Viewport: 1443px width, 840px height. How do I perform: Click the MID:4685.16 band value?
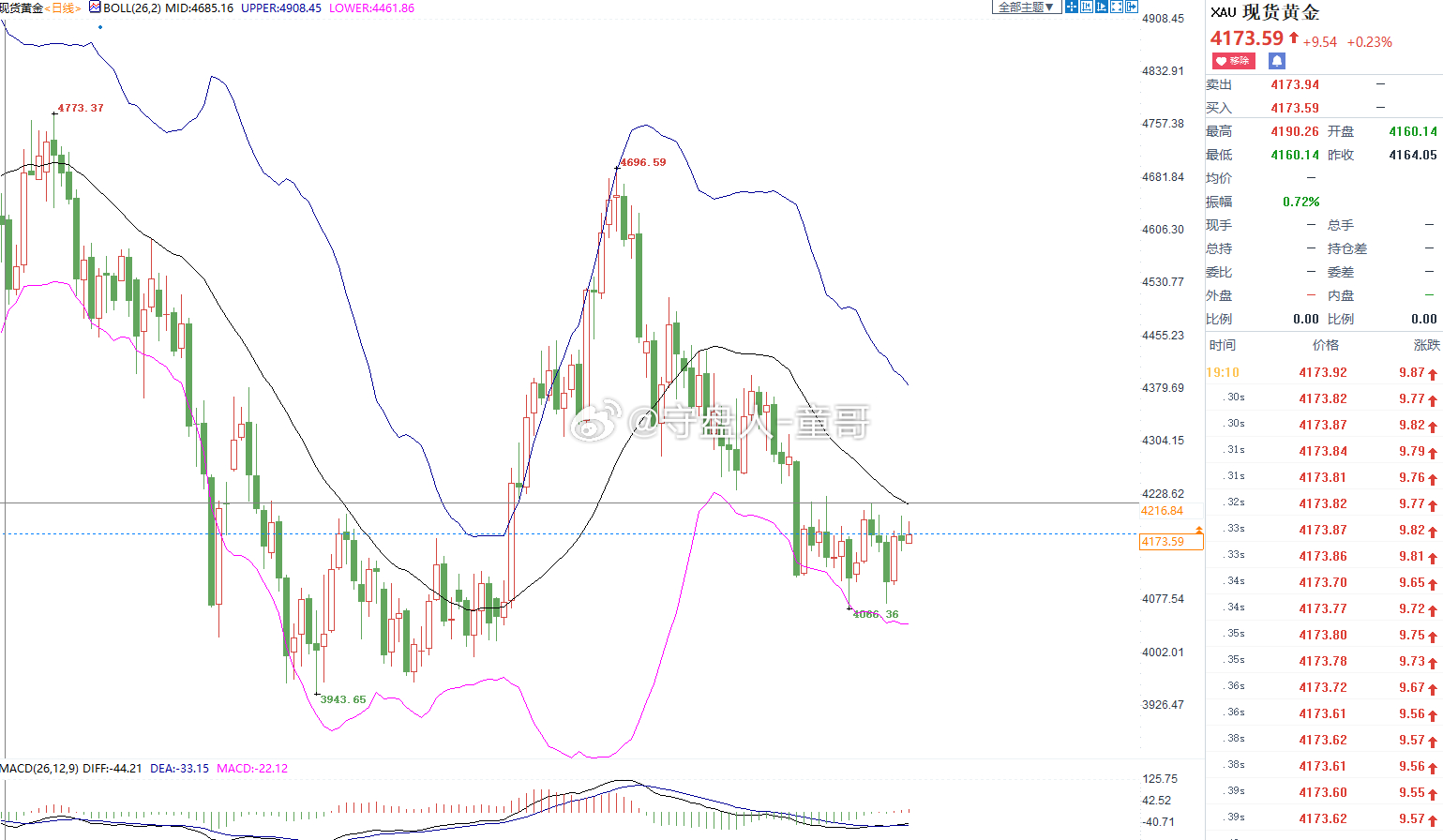pos(200,7)
